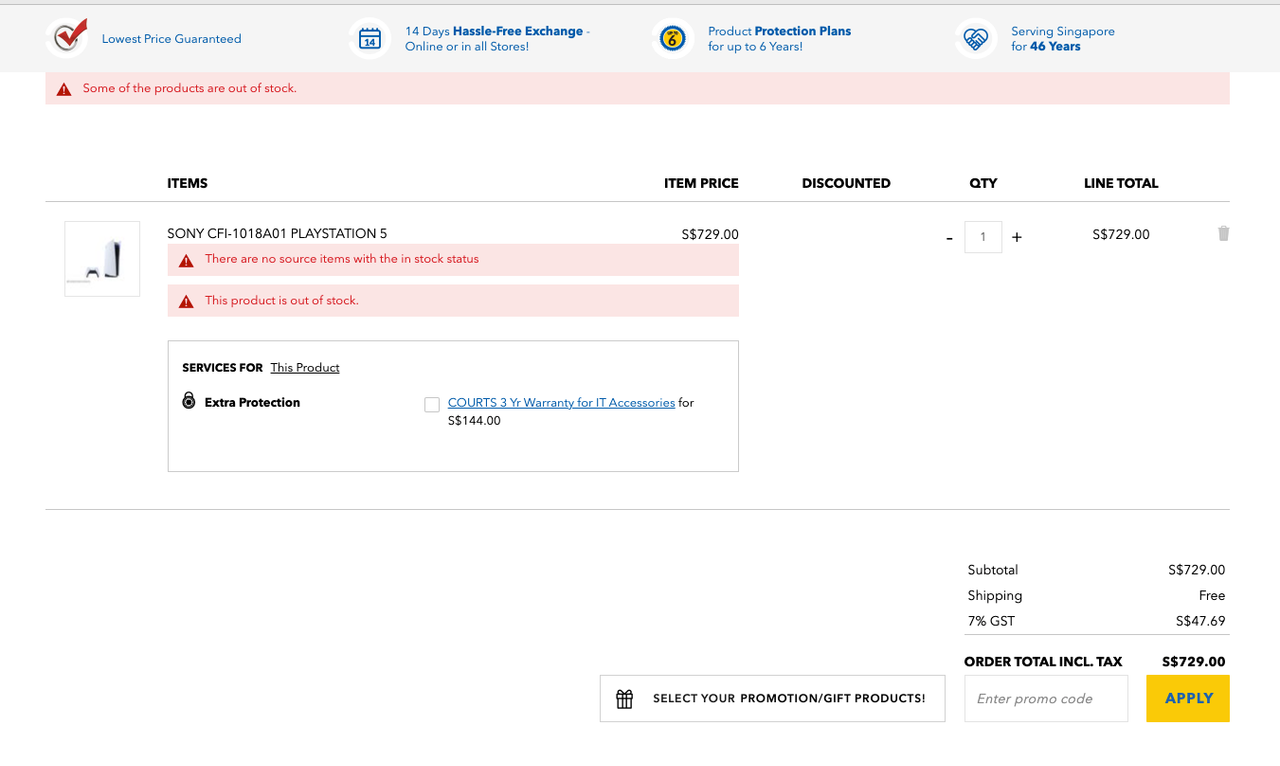Click the Product Protection Plans badge icon
Viewport: 1280px width, 766px height.
(x=672, y=39)
